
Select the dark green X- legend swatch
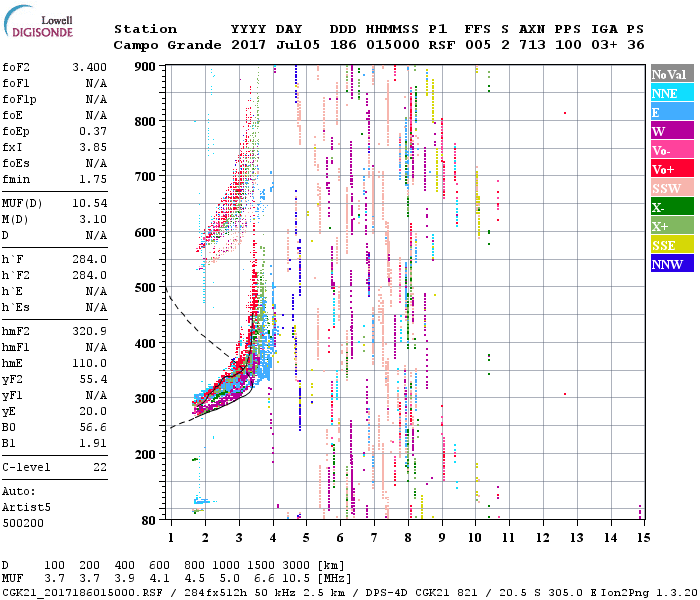pyautogui.click(x=672, y=207)
